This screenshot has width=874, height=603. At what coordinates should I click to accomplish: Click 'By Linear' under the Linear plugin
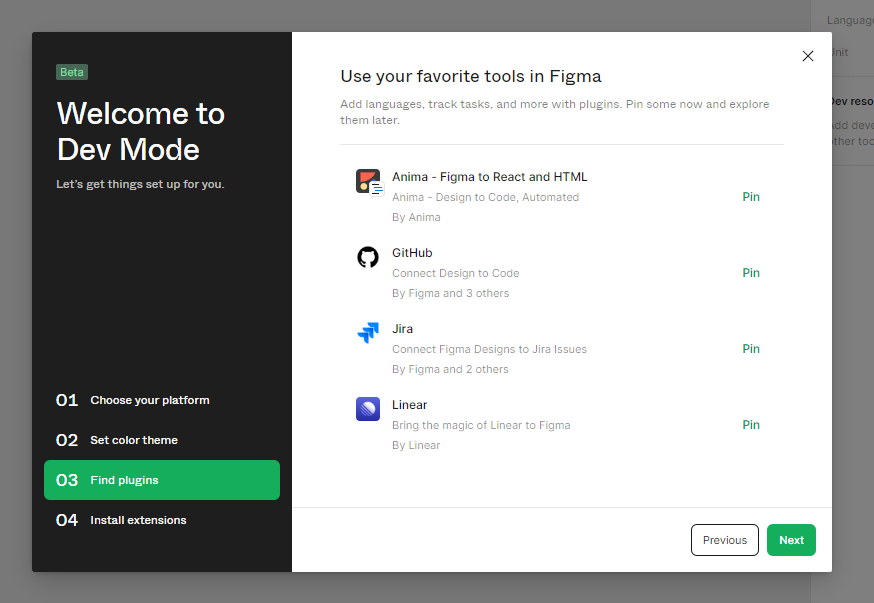[x=416, y=445]
